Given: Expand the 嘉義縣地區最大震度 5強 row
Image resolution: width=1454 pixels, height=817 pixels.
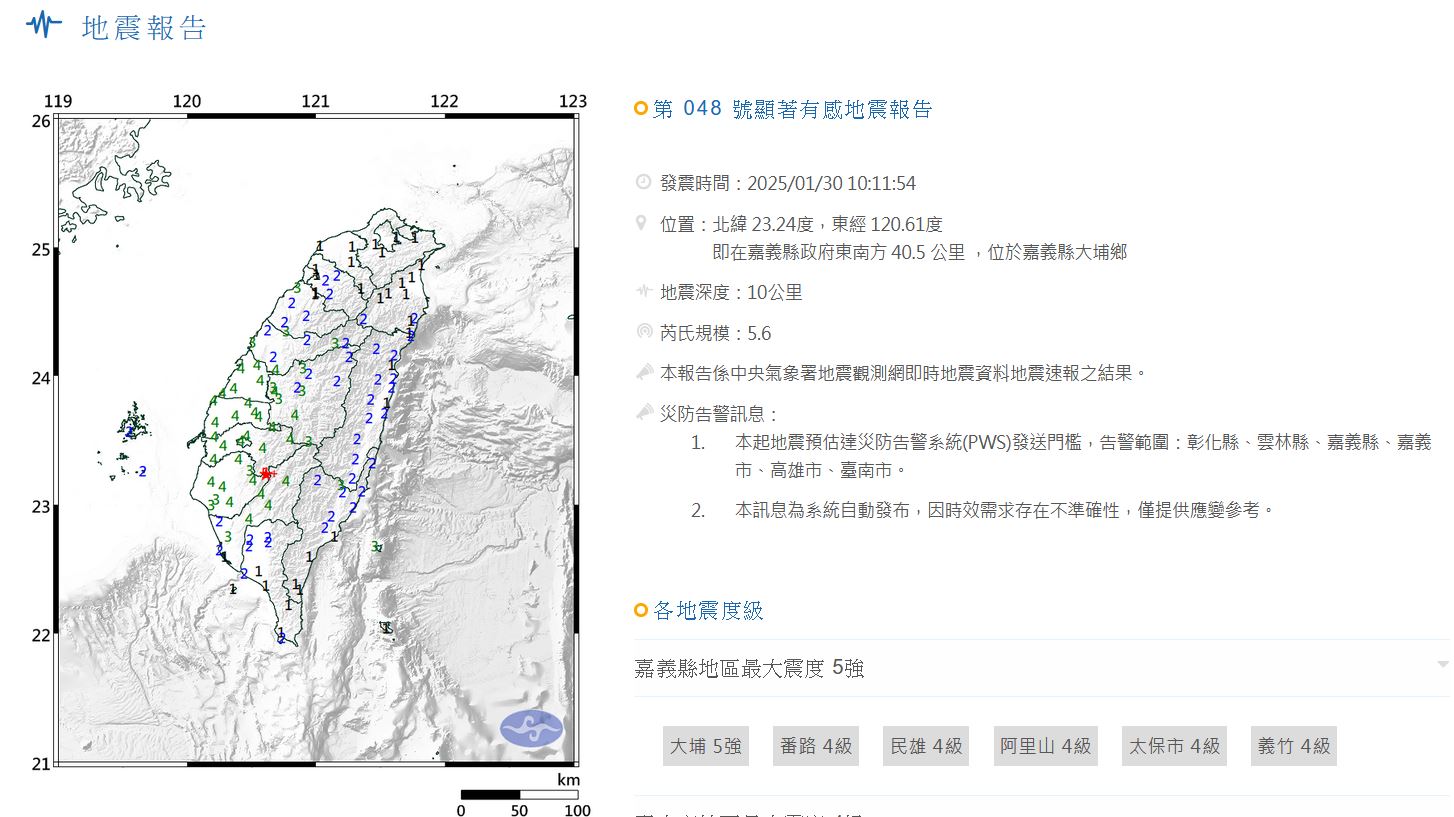Looking at the screenshot, I should pyautogui.click(x=749, y=668).
